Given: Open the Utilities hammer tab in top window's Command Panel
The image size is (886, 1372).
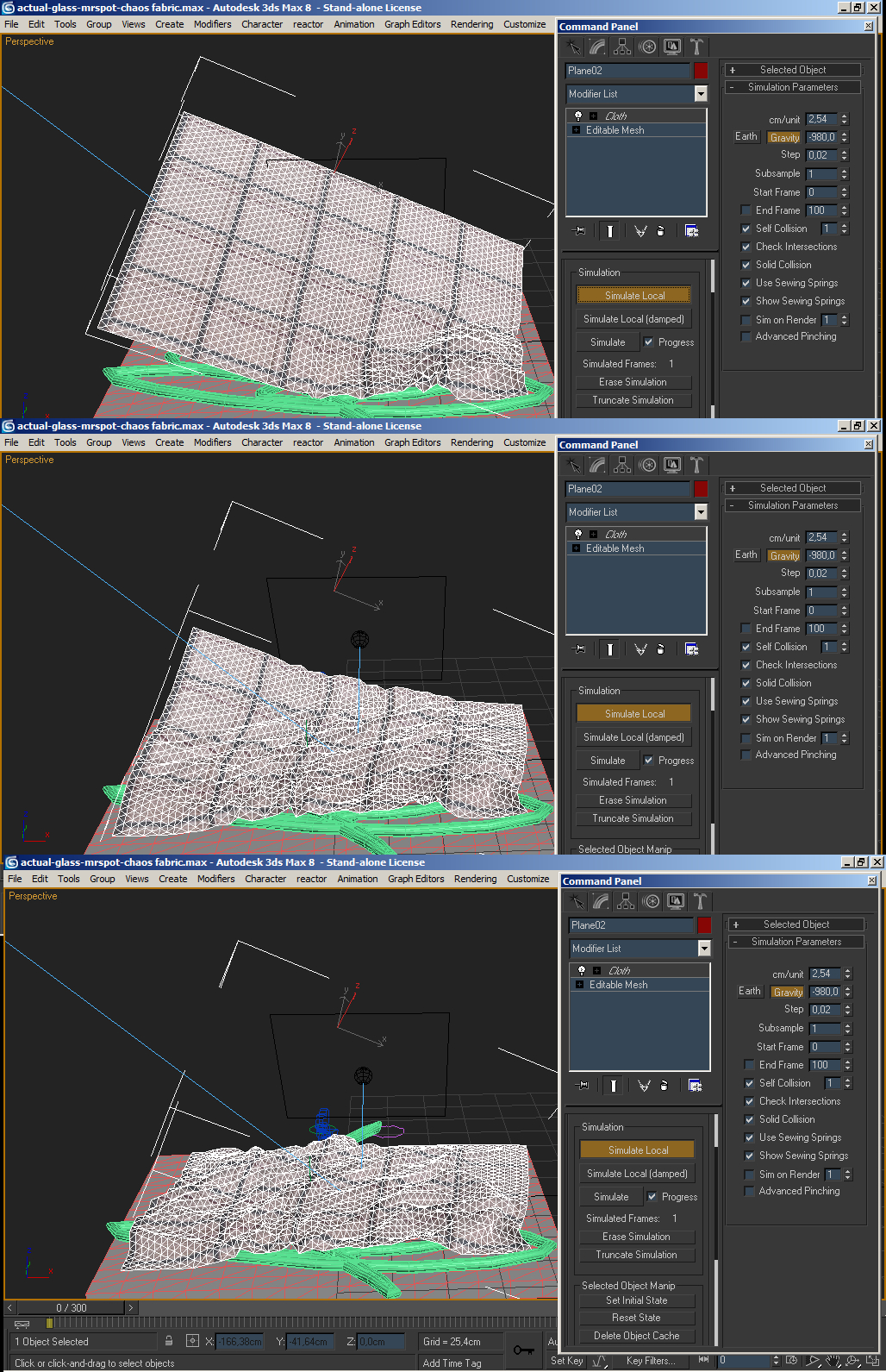Looking at the screenshot, I should click(696, 47).
